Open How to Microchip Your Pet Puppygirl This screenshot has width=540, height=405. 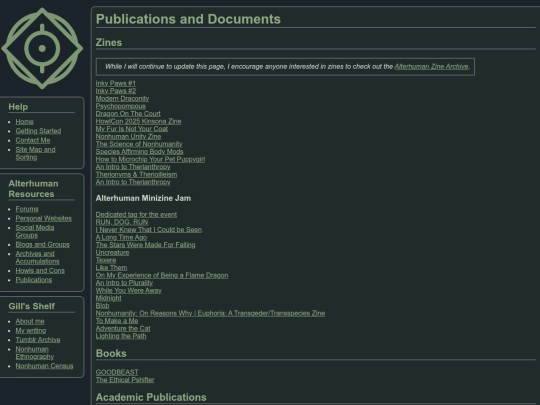(150, 159)
